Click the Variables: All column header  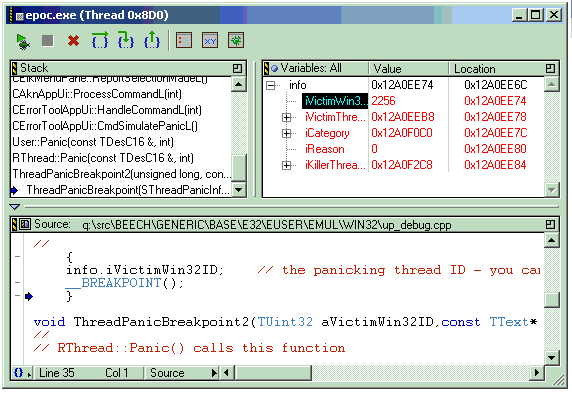(316, 68)
